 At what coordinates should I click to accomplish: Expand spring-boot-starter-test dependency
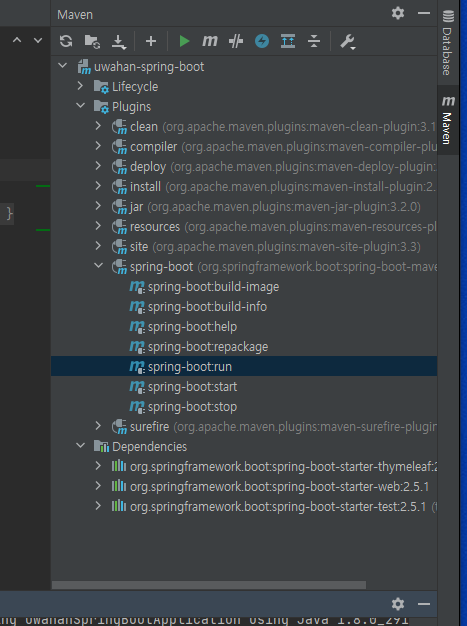pyautogui.click(x=98, y=506)
